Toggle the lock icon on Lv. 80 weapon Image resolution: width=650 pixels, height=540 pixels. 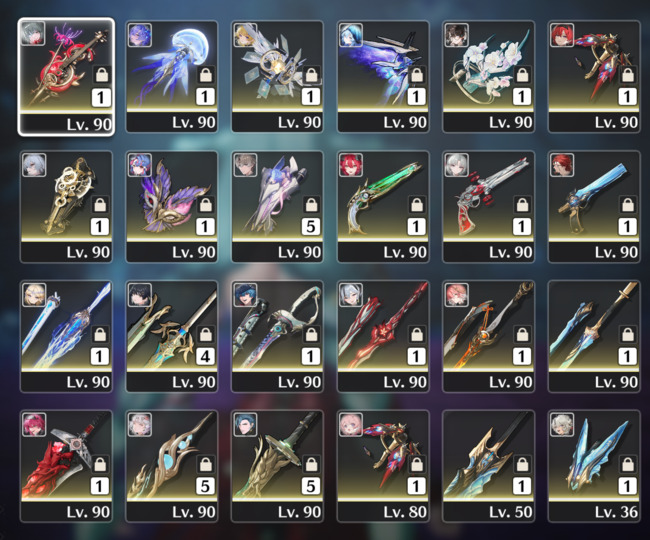[417, 465]
